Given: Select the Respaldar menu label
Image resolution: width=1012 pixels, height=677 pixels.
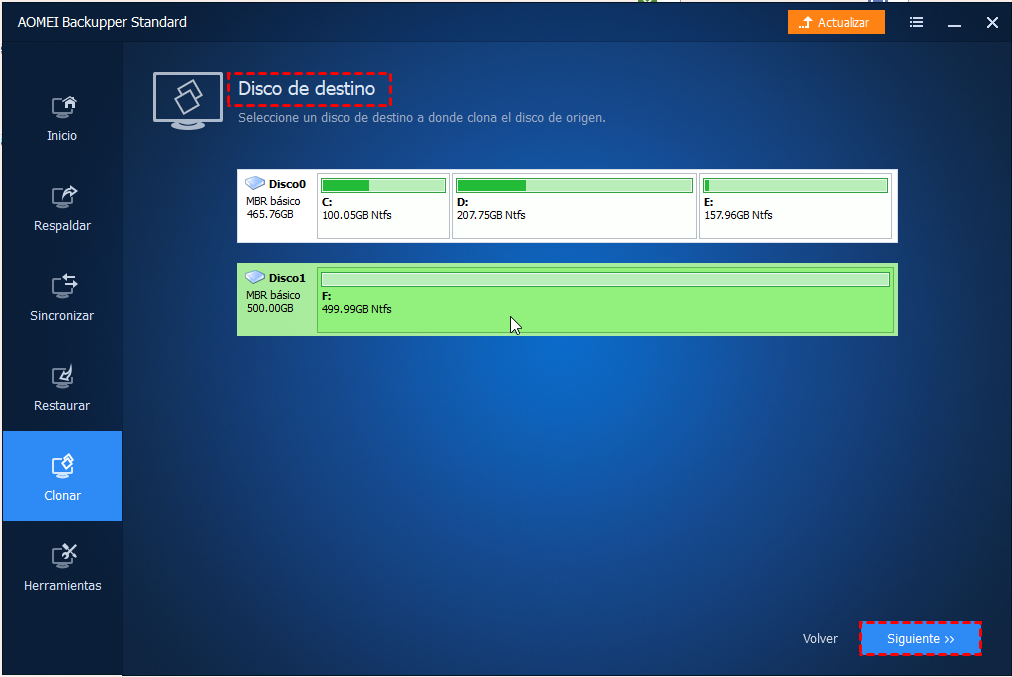Looking at the screenshot, I should point(63,226).
